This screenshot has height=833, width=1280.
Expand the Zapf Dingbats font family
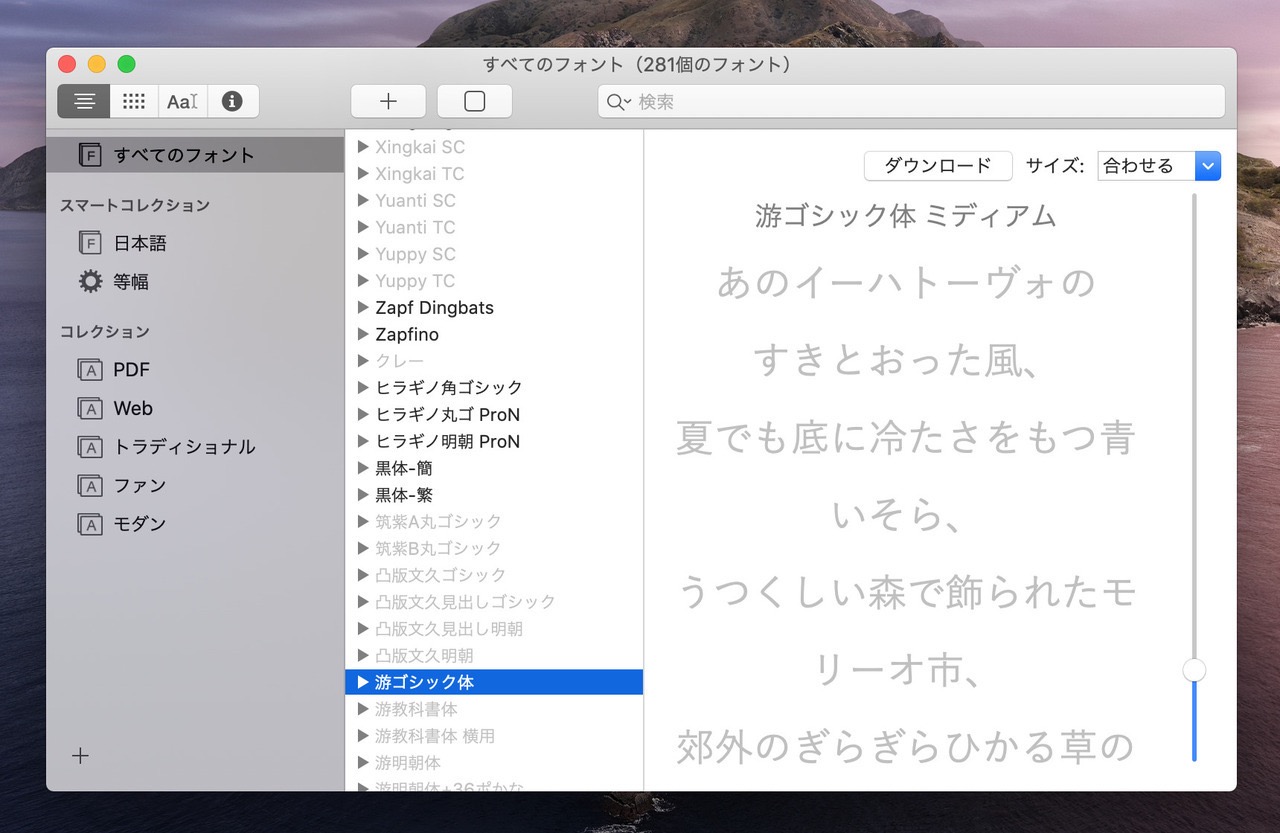click(x=364, y=308)
